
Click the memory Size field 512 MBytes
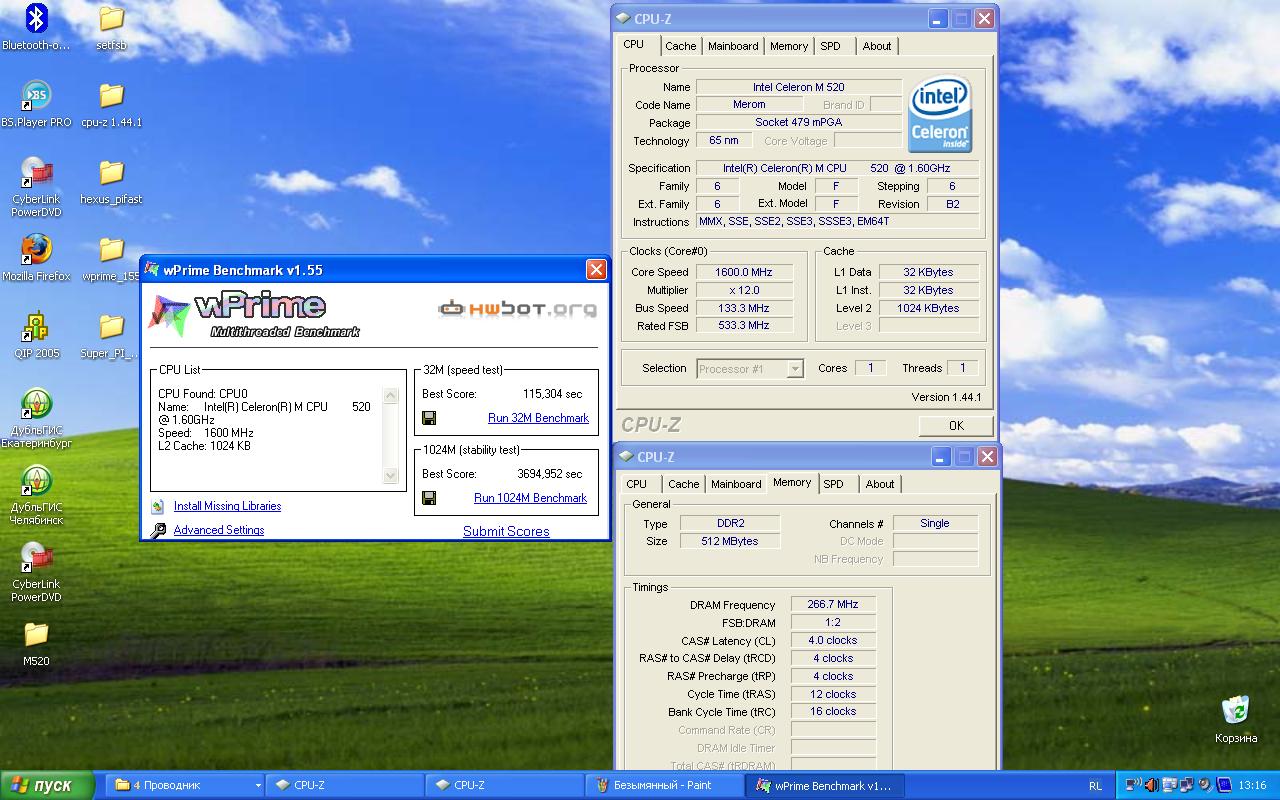pyautogui.click(x=730, y=541)
